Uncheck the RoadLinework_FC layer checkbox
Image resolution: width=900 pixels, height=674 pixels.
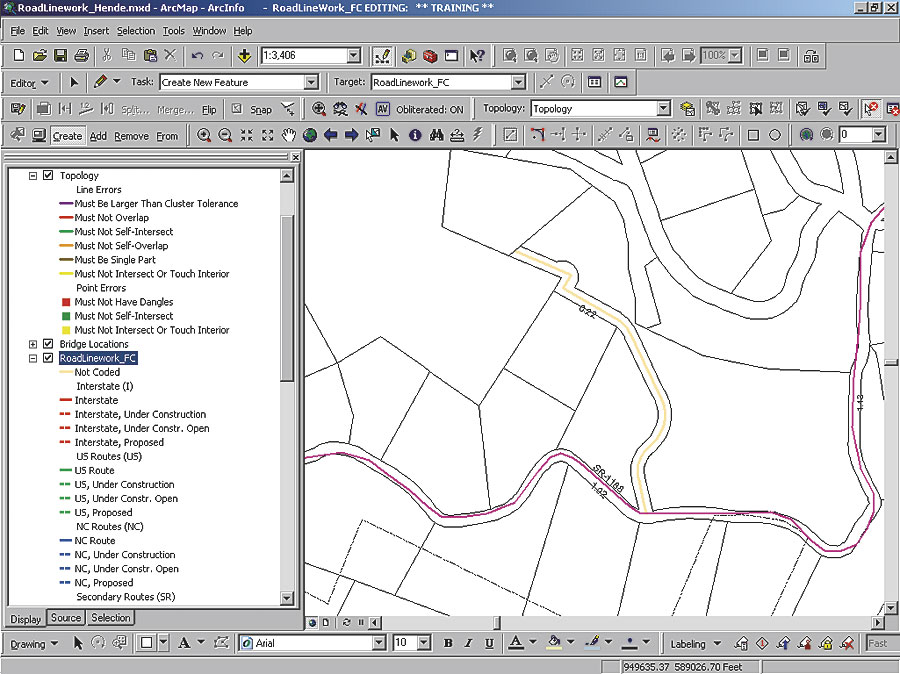click(47, 358)
